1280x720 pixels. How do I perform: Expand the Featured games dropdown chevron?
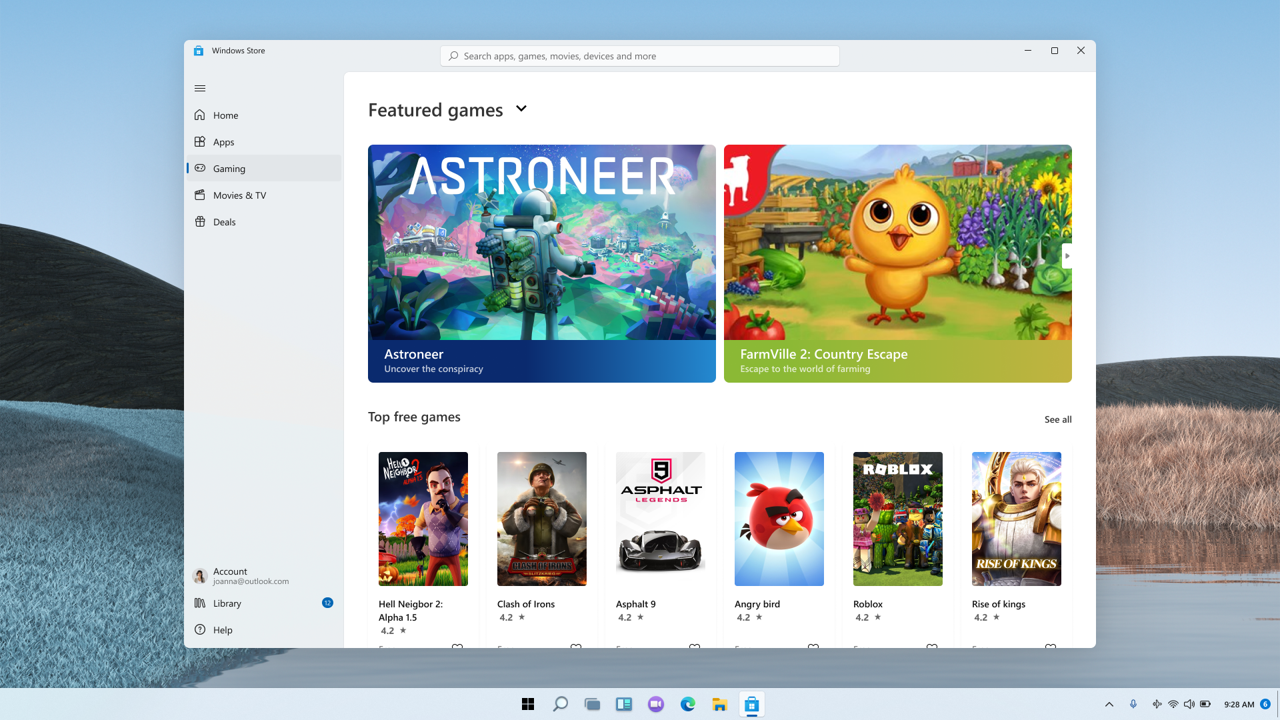[521, 109]
